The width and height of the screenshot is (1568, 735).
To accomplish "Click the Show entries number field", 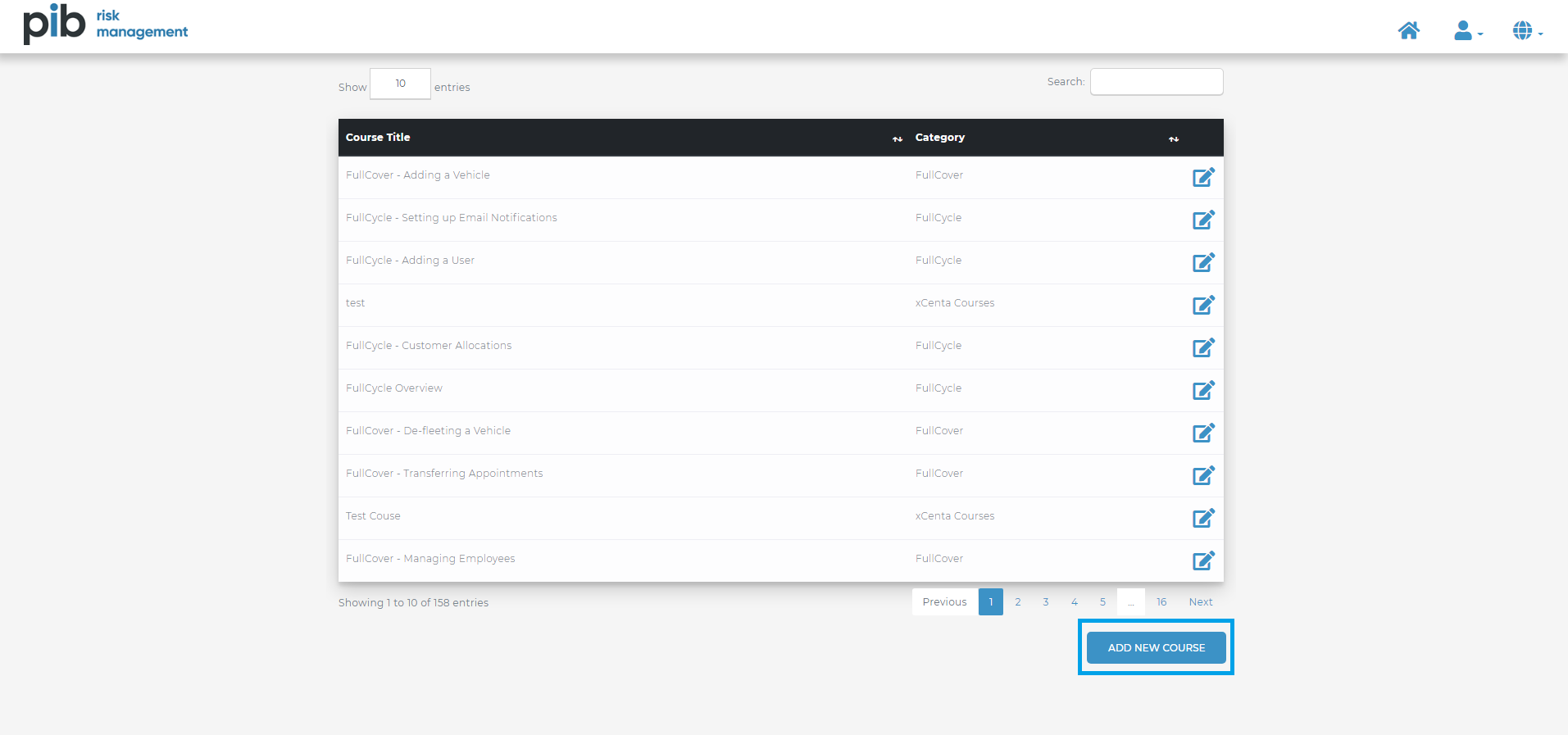I will pos(400,84).
